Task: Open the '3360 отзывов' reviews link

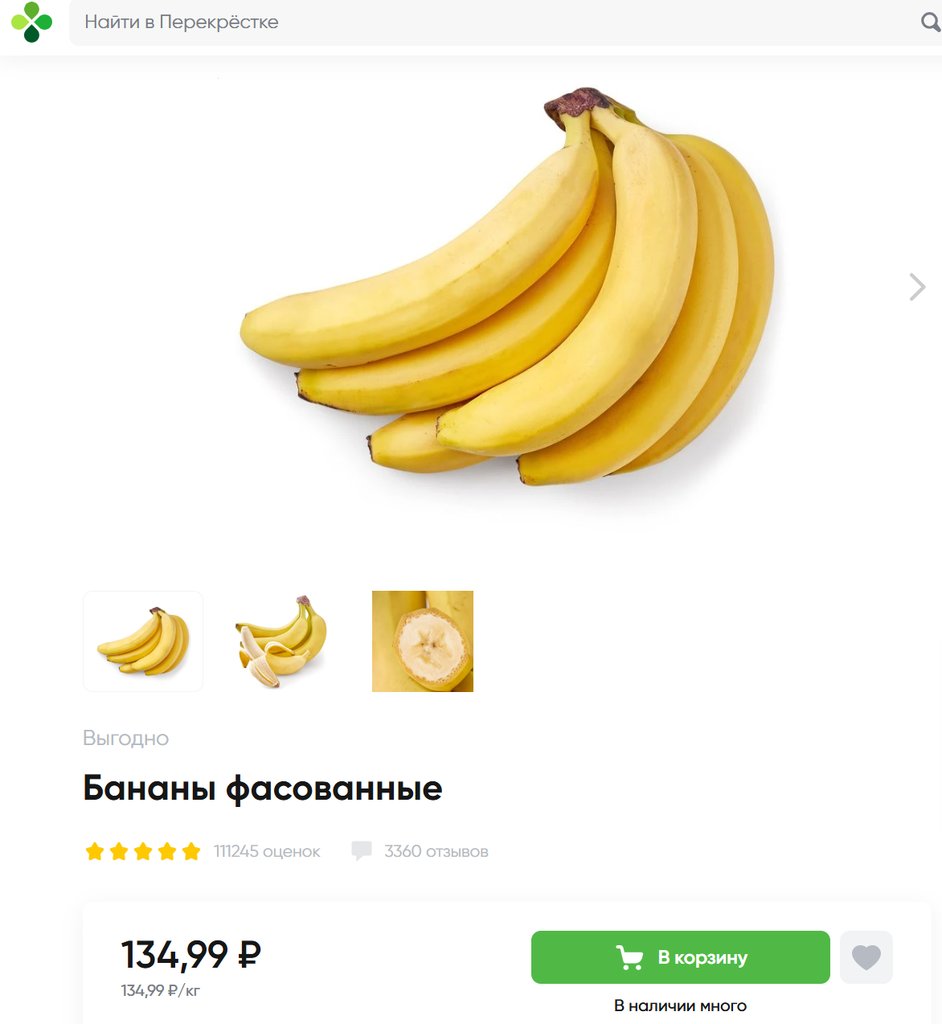Action: [436, 852]
